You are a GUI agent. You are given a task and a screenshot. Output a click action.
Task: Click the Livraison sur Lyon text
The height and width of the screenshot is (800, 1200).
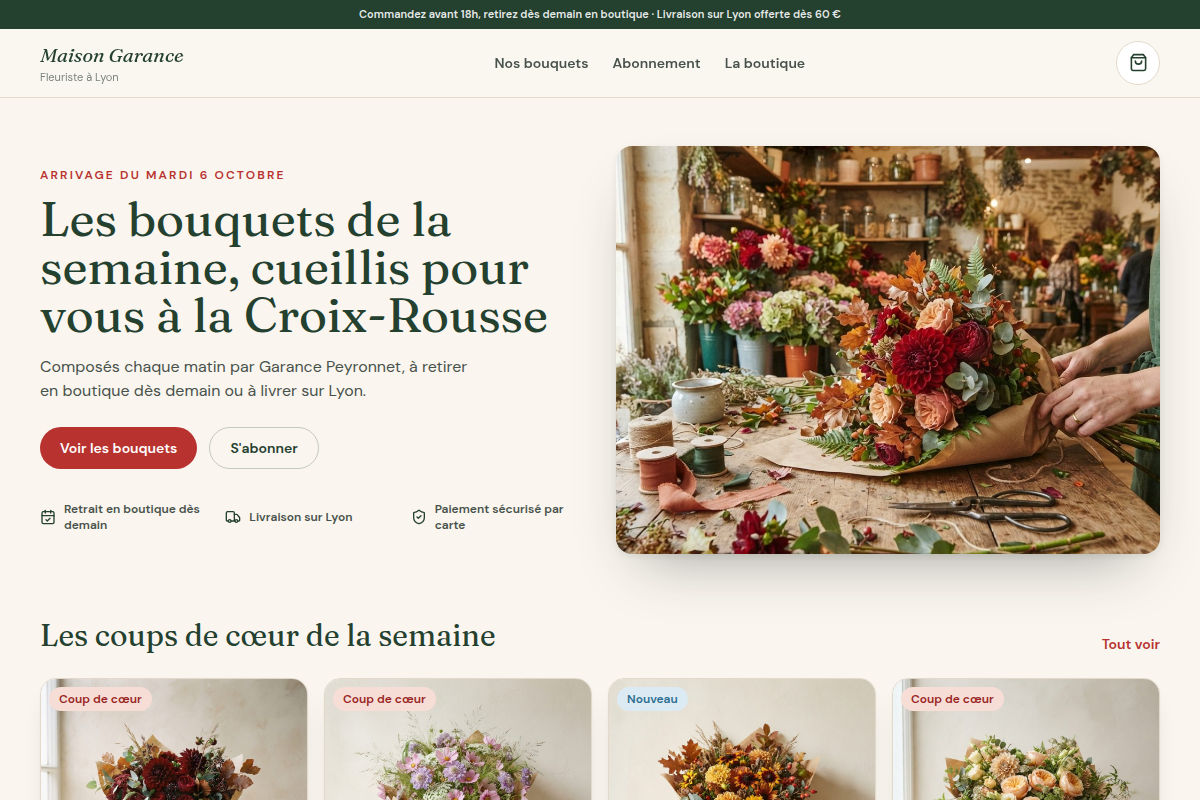pyautogui.click(x=301, y=517)
